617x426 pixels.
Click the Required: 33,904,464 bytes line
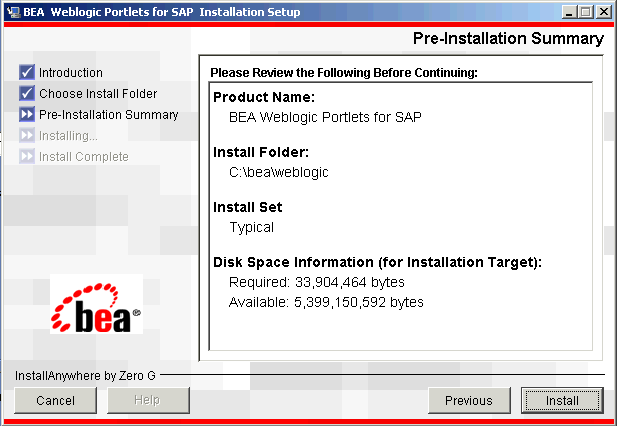(x=317, y=282)
